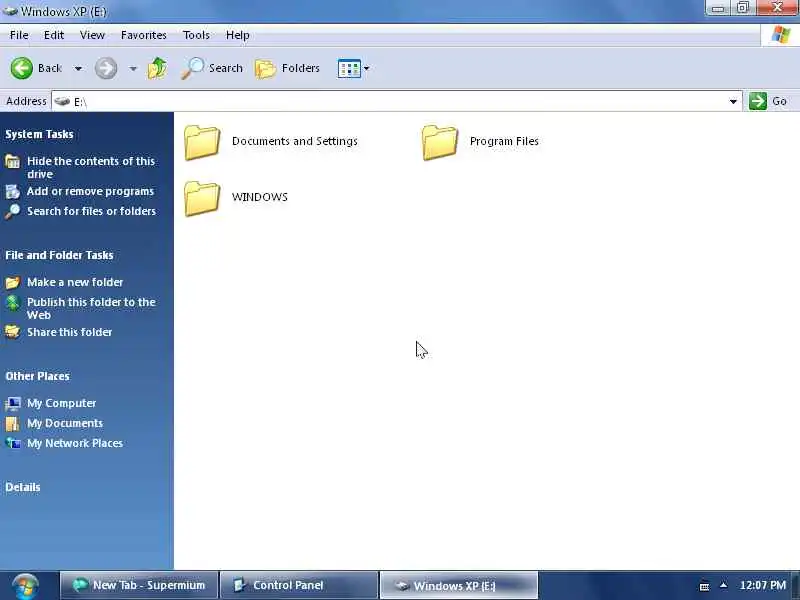Screen dimensions: 800x600
Task: Click the My Network Places sidebar icon
Action: click(13, 443)
